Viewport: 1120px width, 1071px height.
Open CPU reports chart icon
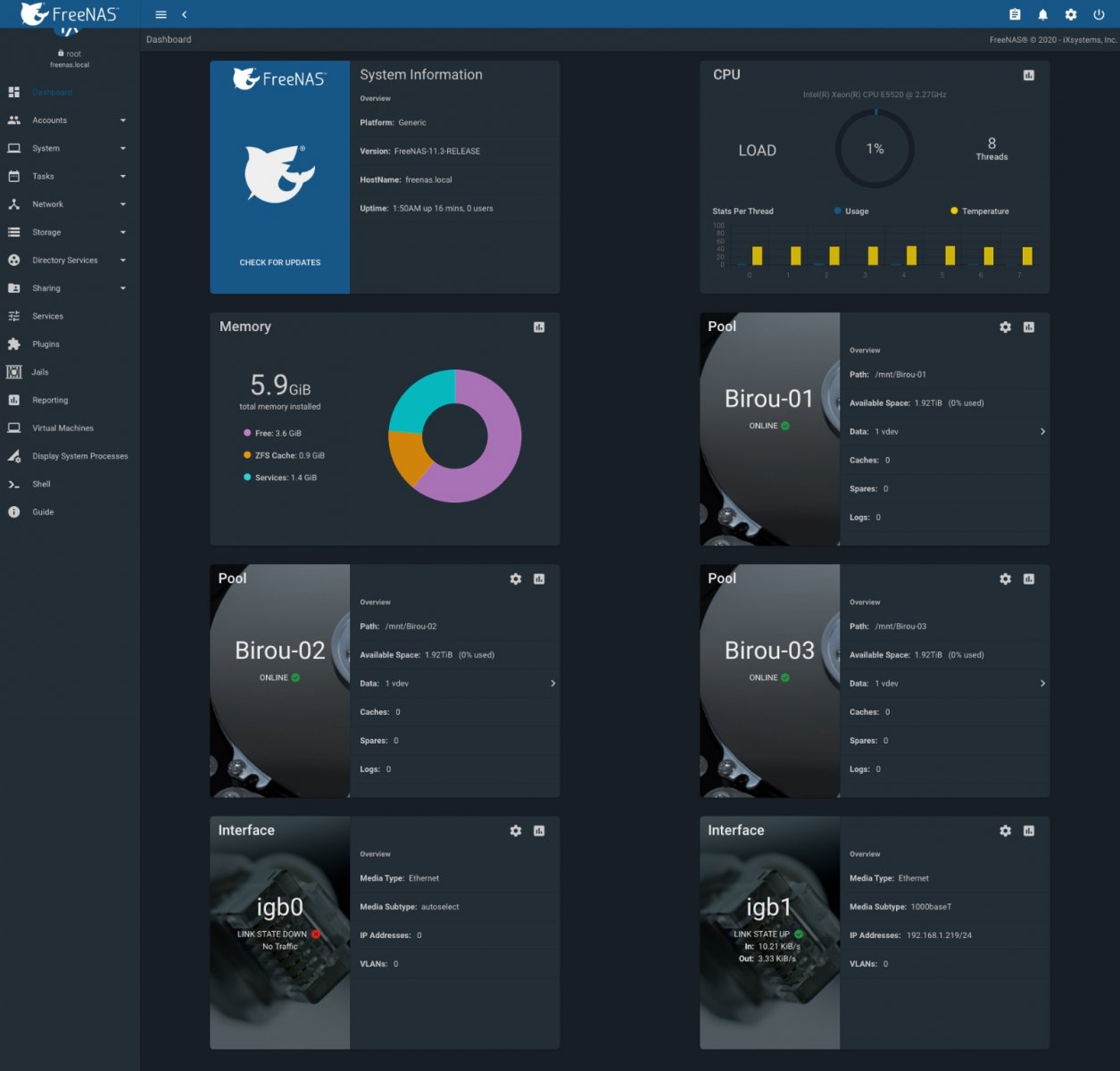pos(1028,75)
